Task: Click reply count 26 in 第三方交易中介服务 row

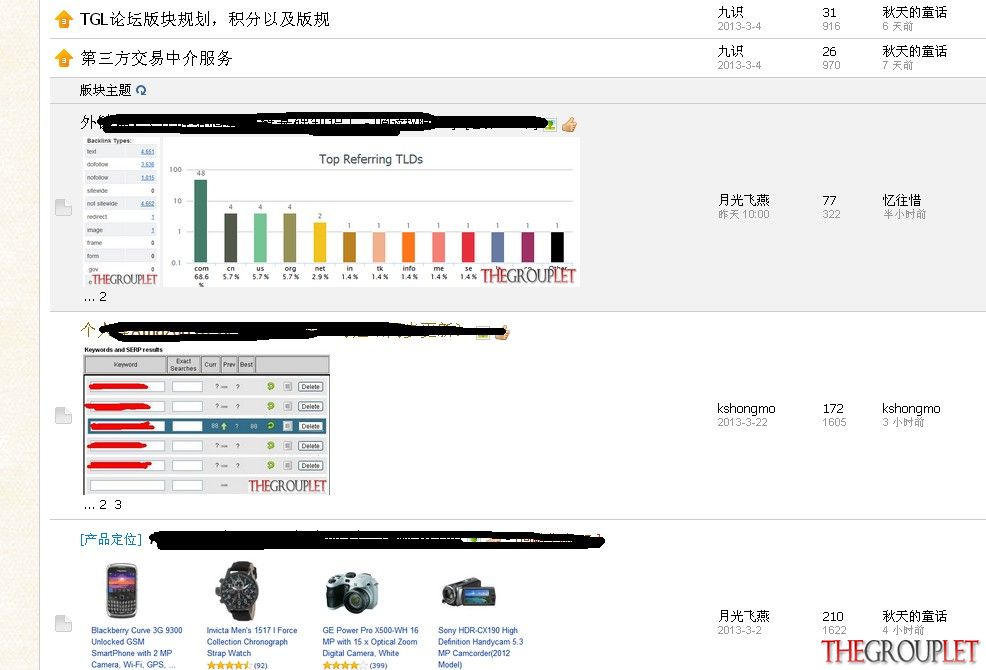Action: [829, 52]
